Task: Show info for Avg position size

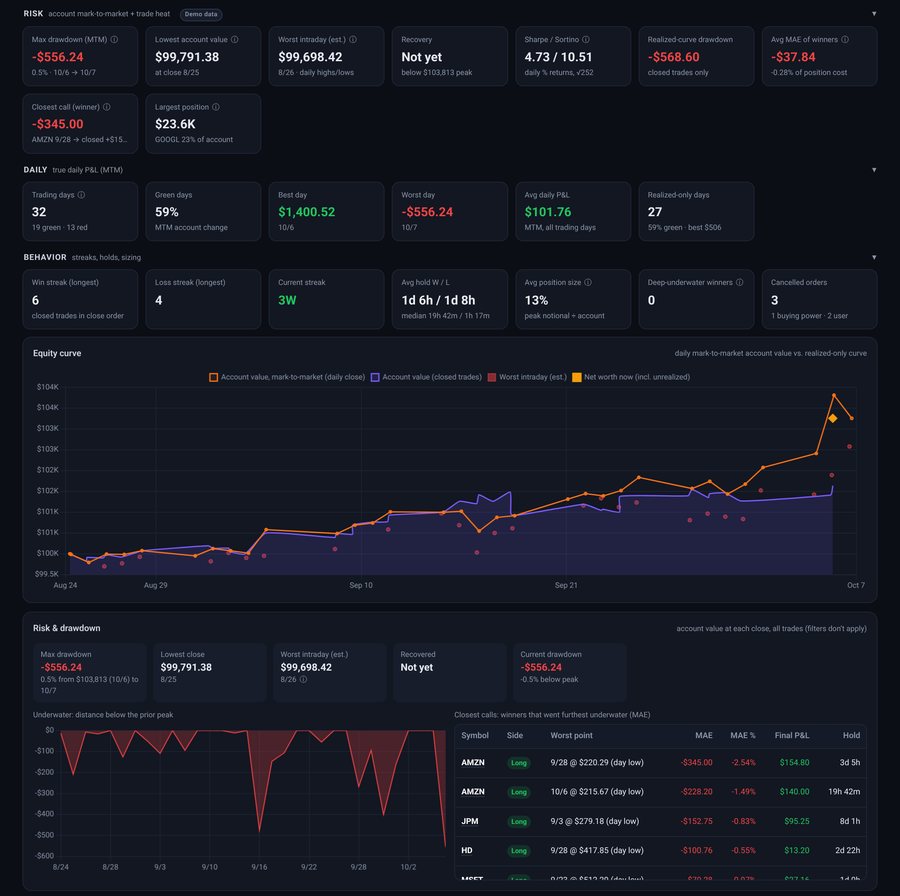Action: [x=588, y=282]
